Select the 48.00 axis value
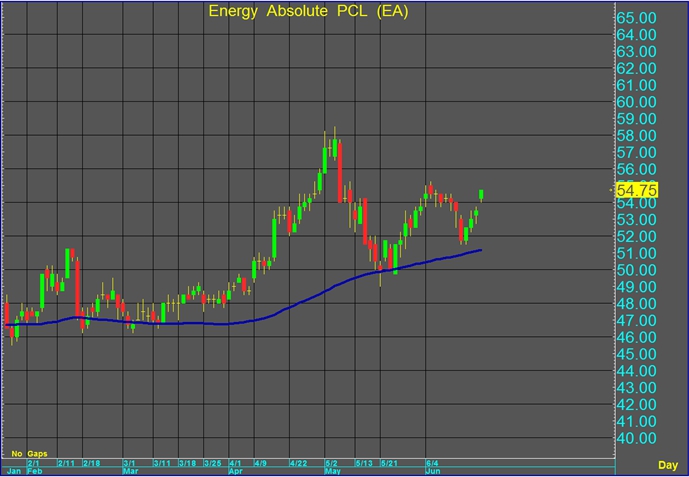The height and width of the screenshot is (477, 689). (x=636, y=304)
